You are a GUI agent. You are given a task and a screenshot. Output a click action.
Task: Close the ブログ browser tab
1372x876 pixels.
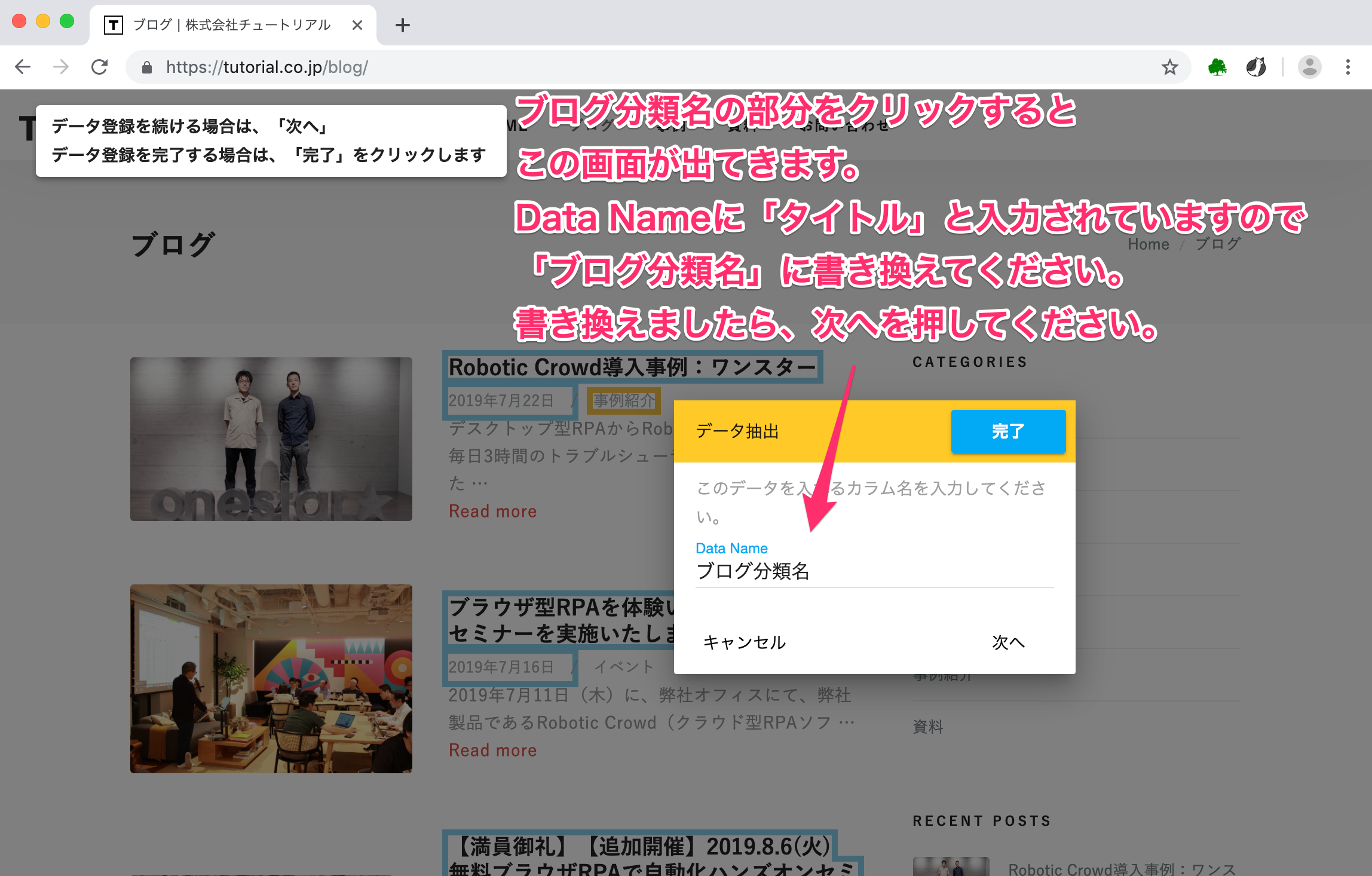pyautogui.click(x=357, y=25)
